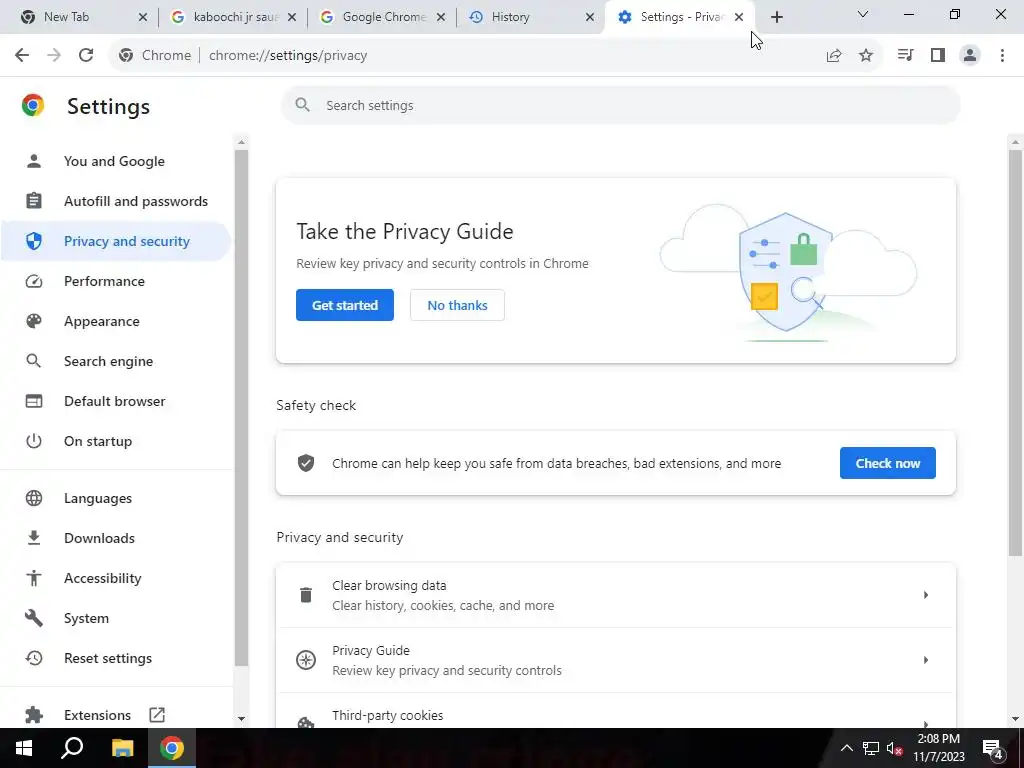
Task: Click the Privacy Guide compass icon
Action: pos(306,660)
